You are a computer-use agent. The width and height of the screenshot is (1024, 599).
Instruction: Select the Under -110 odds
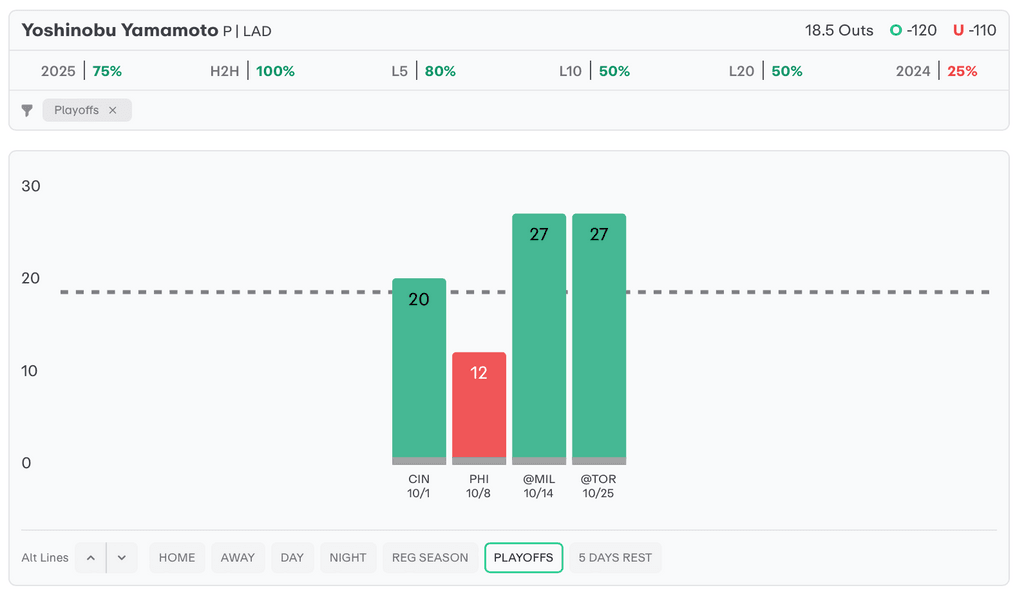click(974, 31)
